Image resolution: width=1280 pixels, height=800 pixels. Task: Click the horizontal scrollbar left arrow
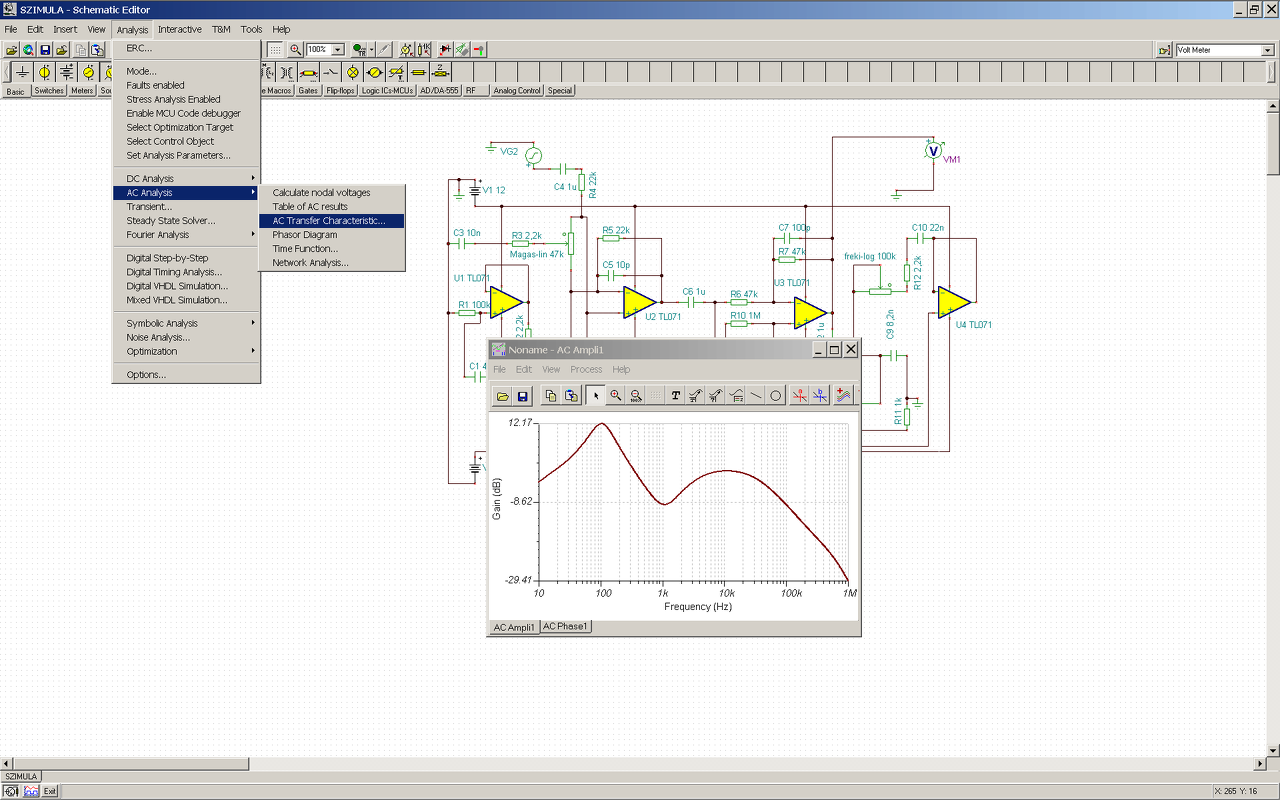7,763
